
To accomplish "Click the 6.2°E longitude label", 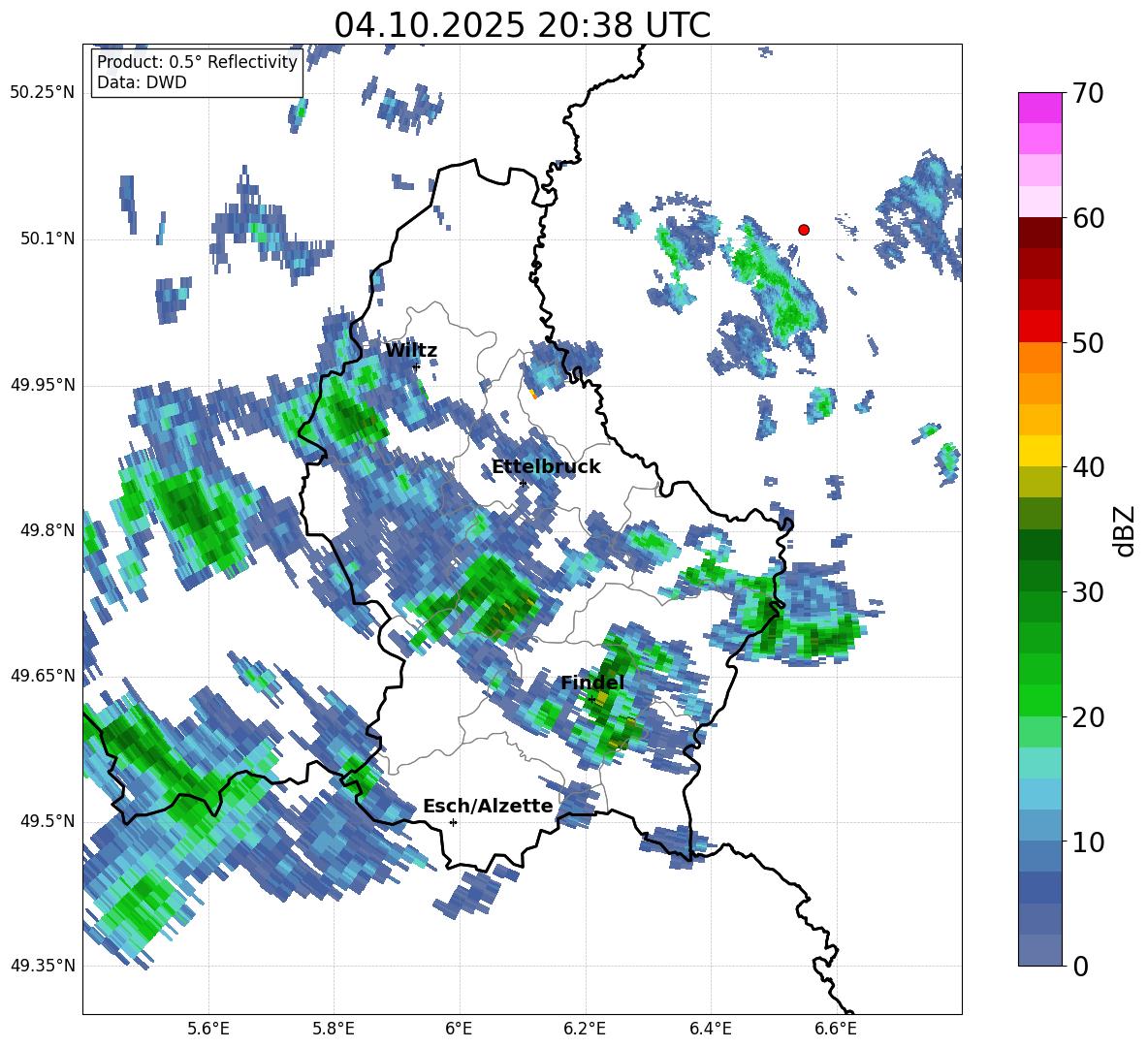I will [585, 1029].
